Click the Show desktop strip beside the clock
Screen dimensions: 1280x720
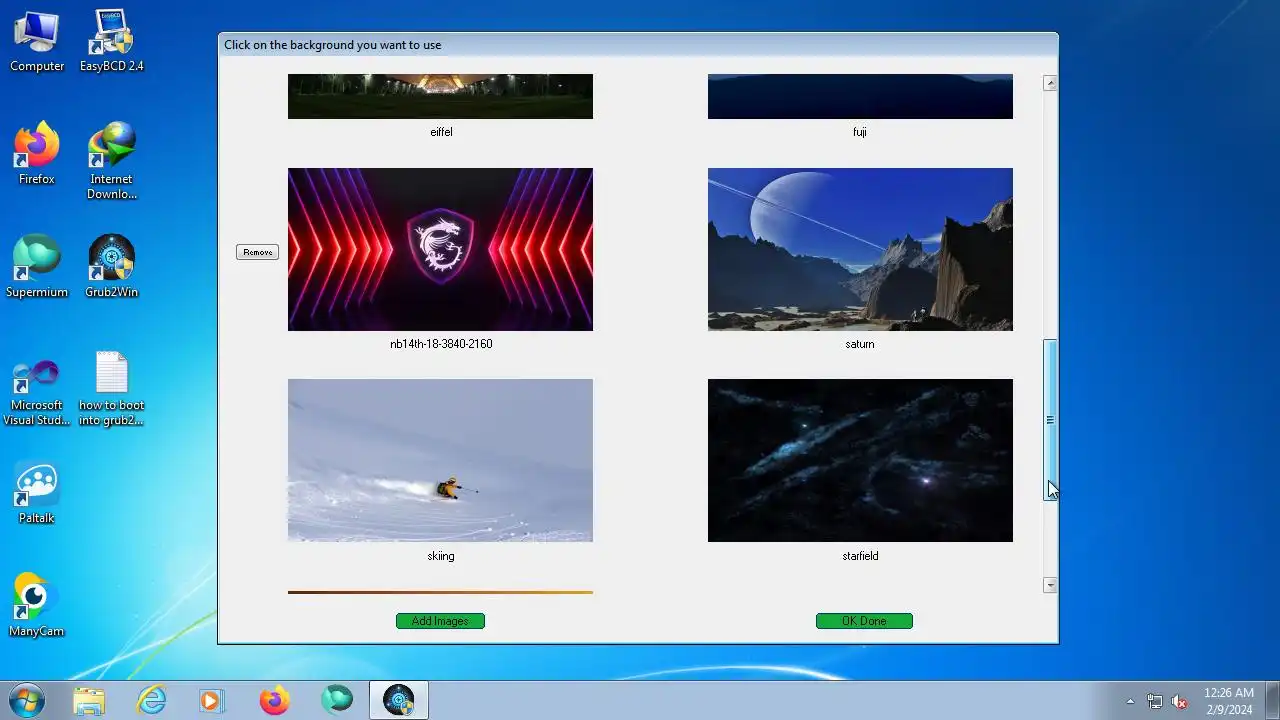point(1272,701)
